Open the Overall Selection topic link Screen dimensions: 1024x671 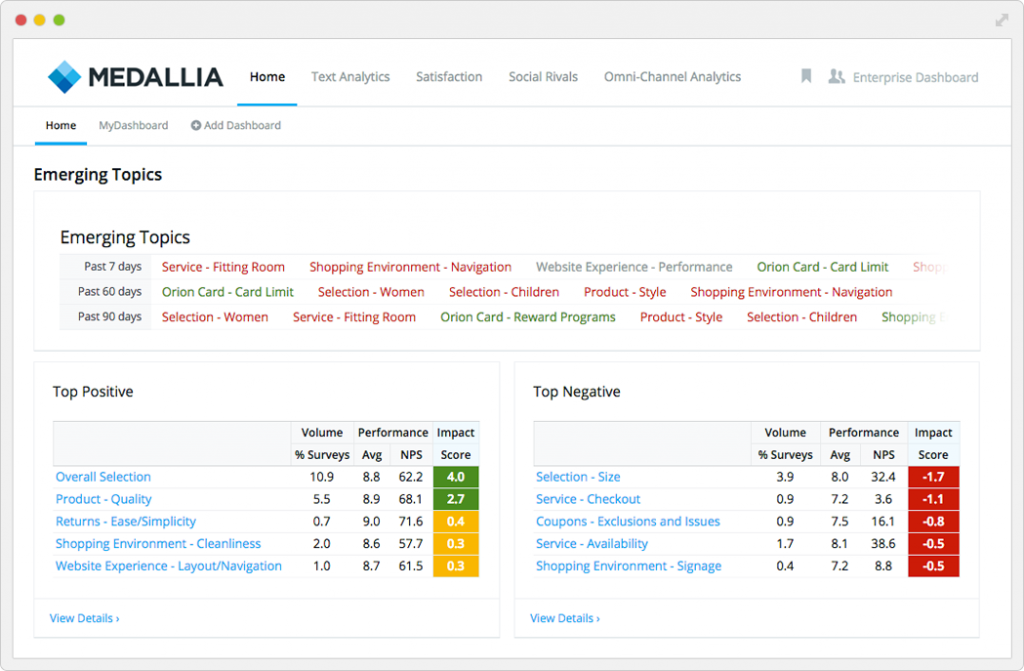103,477
